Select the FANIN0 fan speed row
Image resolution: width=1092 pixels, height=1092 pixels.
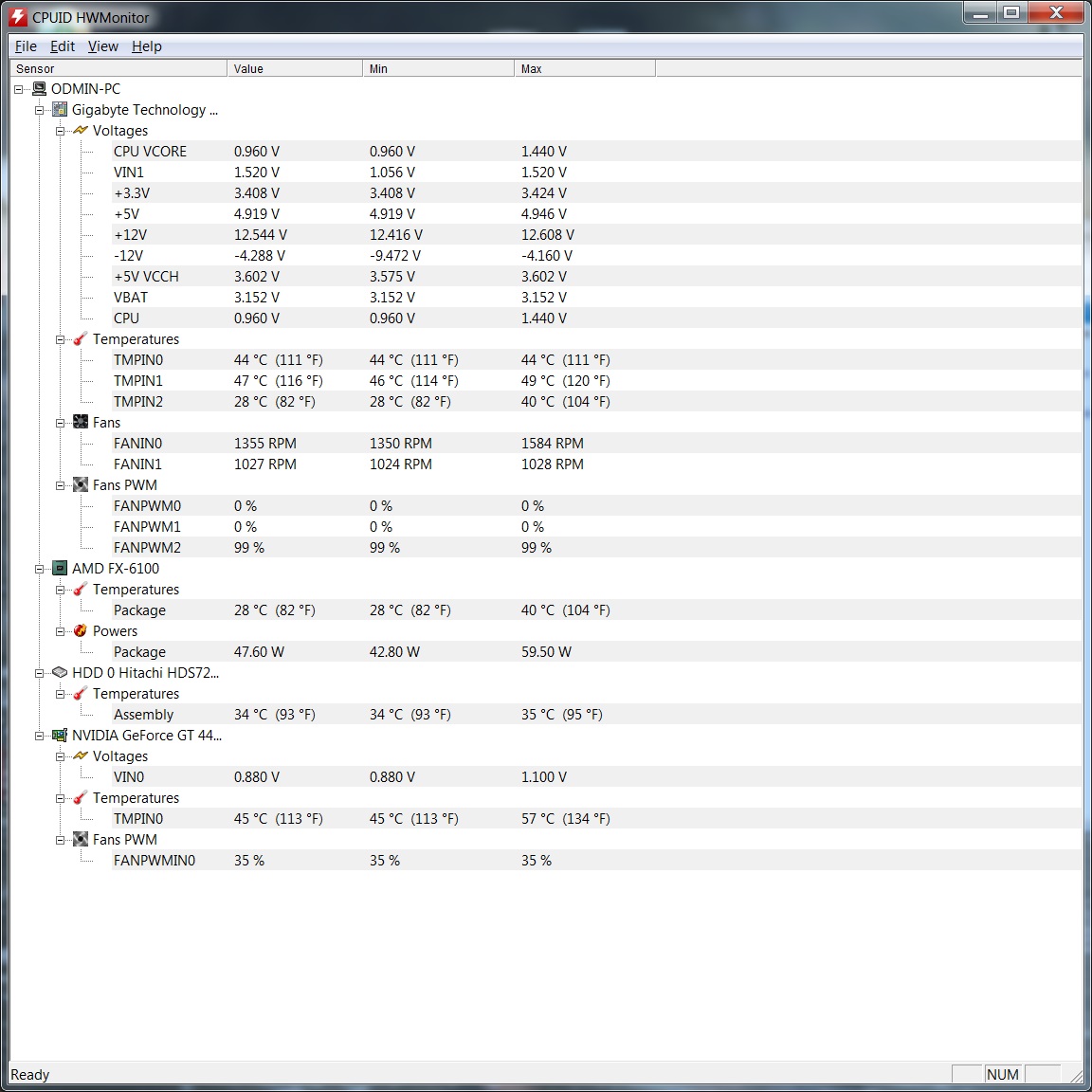[x=137, y=444]
